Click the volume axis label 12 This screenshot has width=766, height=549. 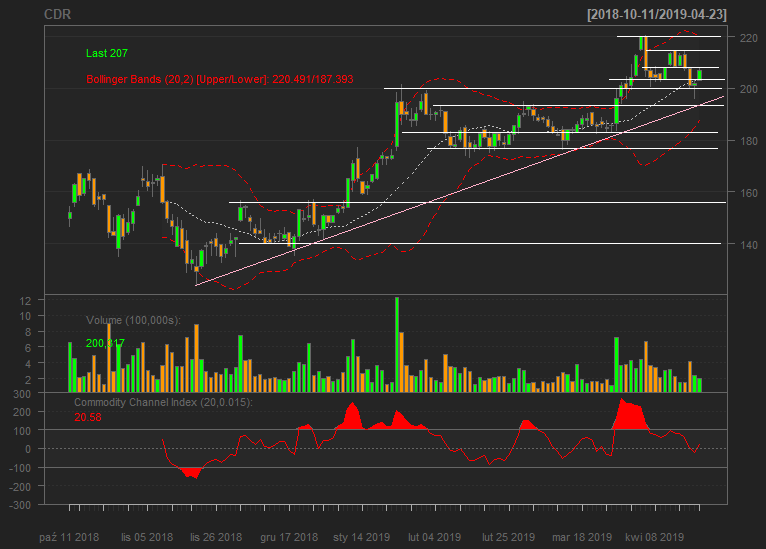click(25, 301)
